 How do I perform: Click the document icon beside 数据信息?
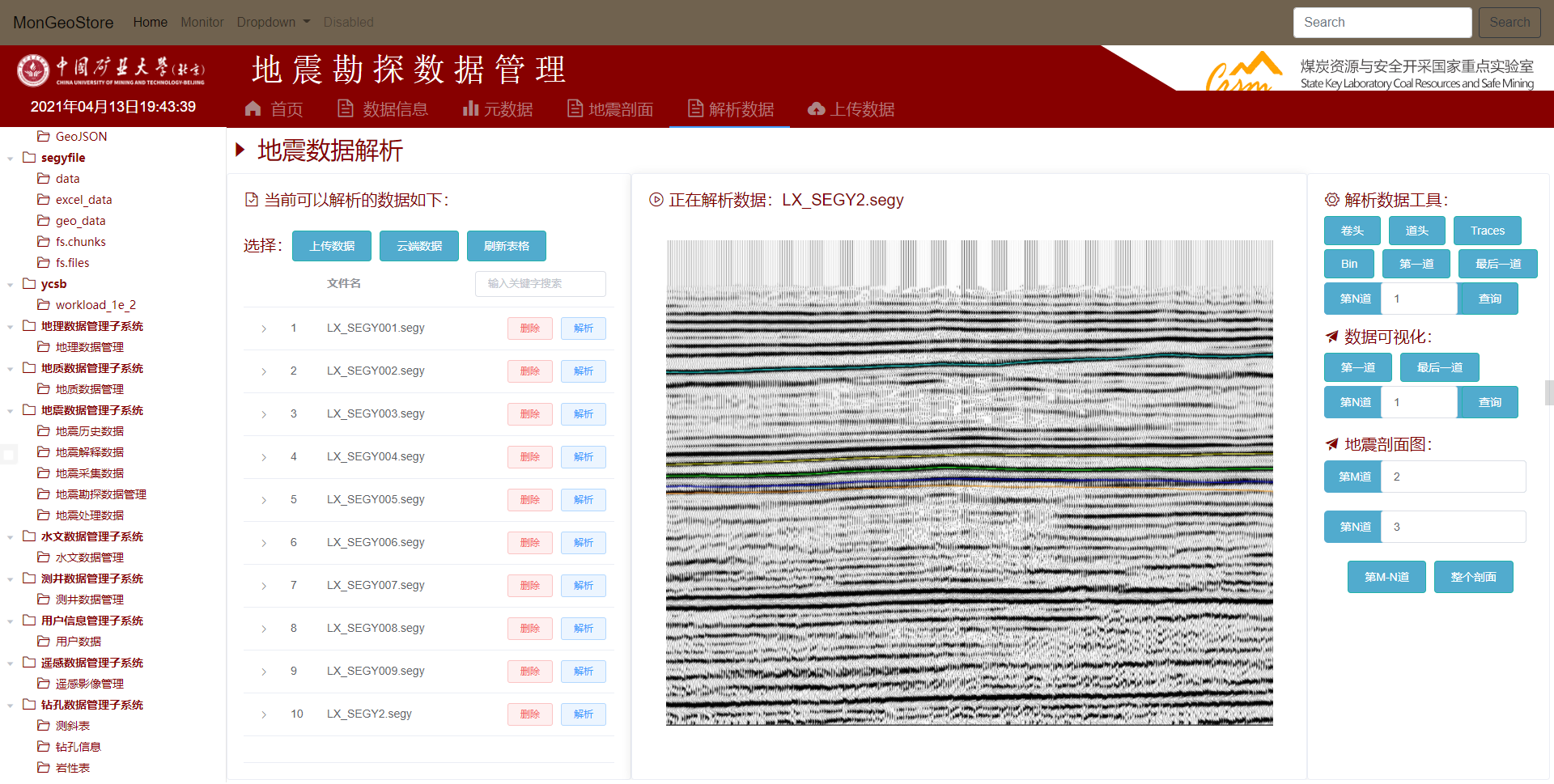click(x=346, y=108)
